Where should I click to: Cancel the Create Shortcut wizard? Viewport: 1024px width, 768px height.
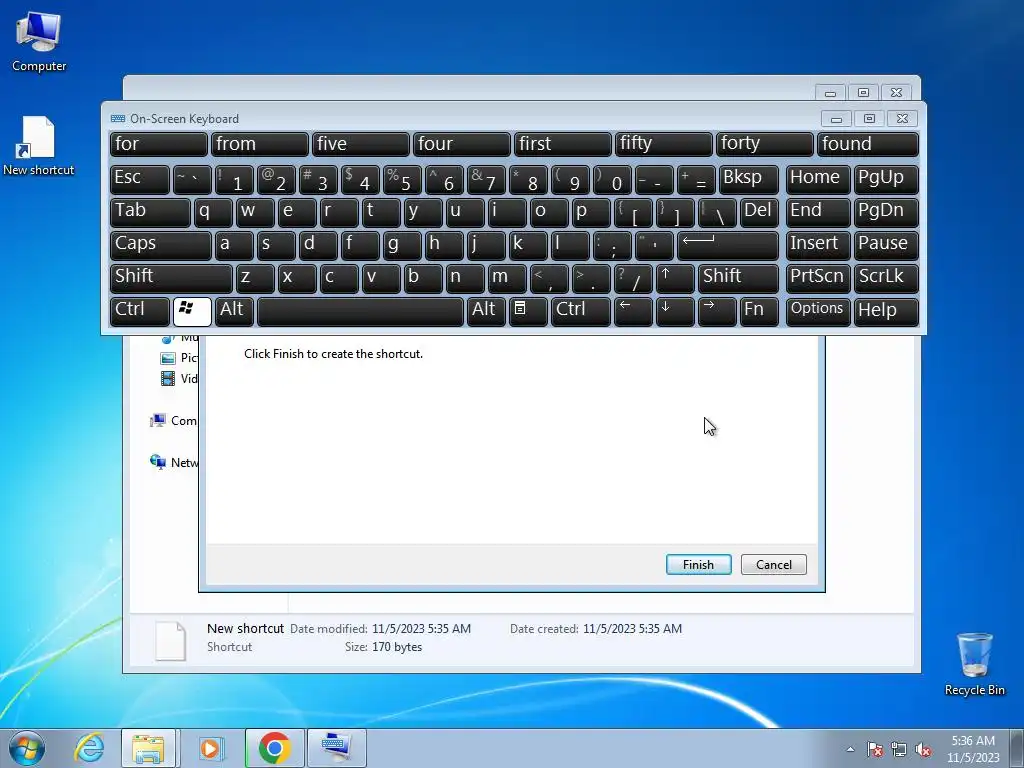click(773, 565)
